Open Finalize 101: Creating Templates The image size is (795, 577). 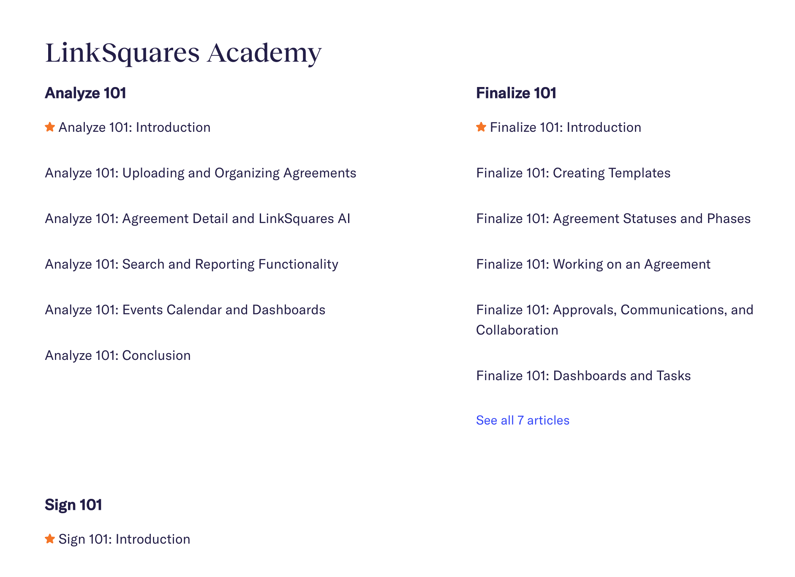[x=573, y=173]
